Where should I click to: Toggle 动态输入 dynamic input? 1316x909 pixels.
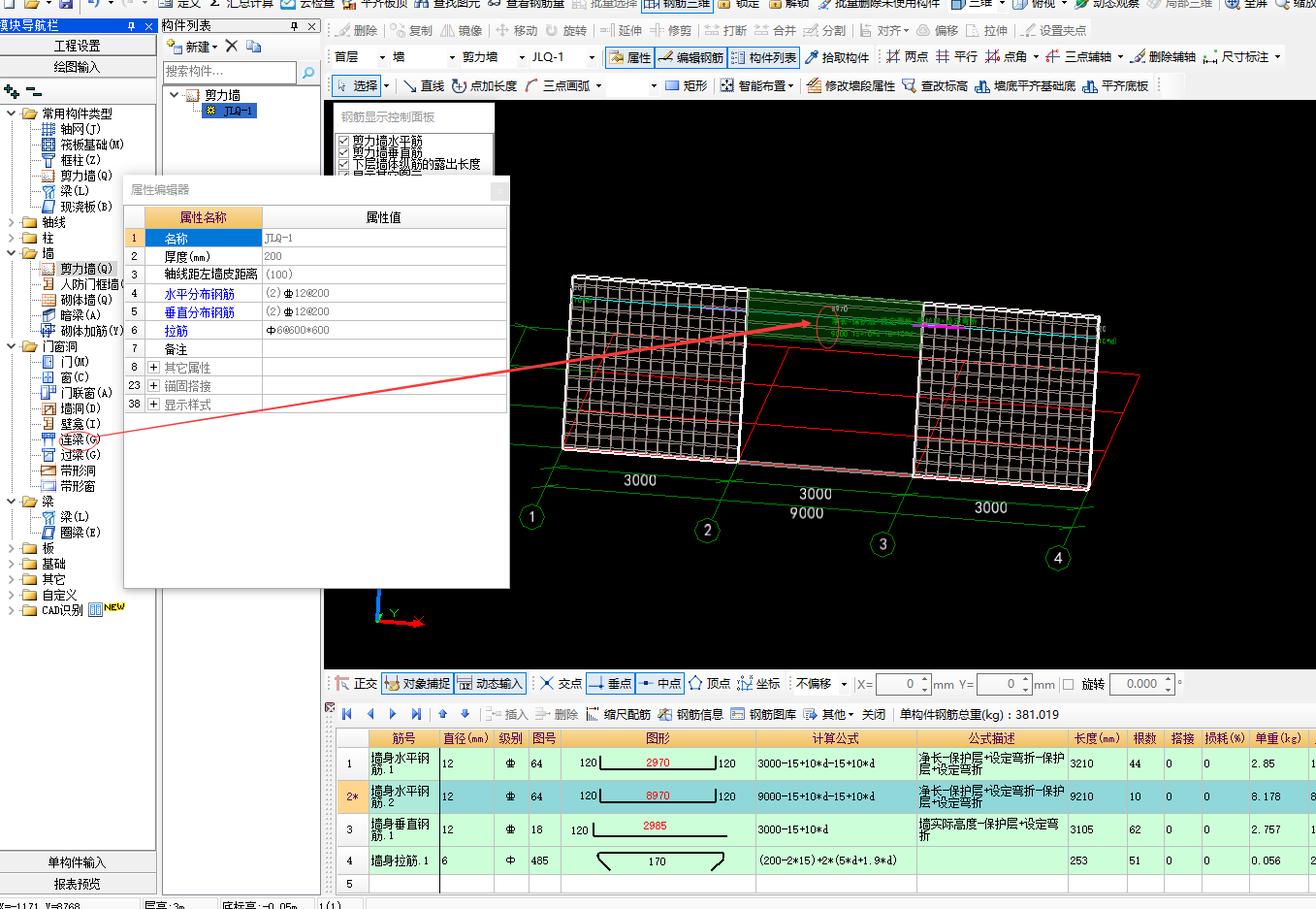click(490, 684)
